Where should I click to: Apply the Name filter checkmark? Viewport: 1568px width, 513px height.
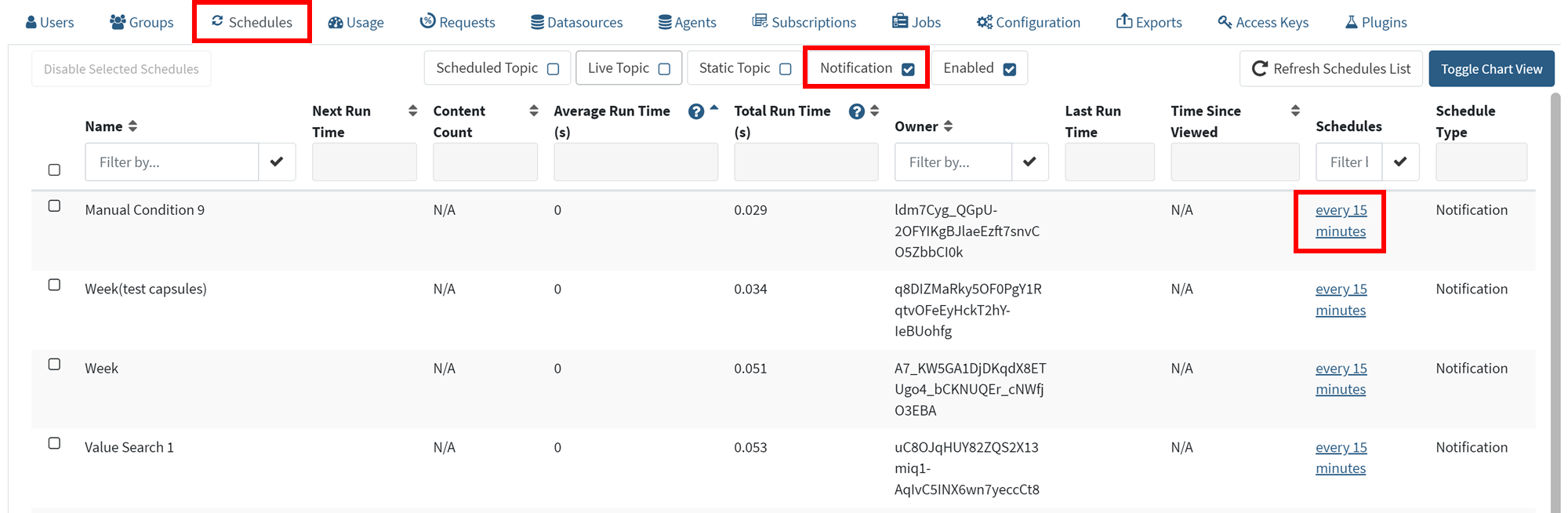tap(277, 162)
